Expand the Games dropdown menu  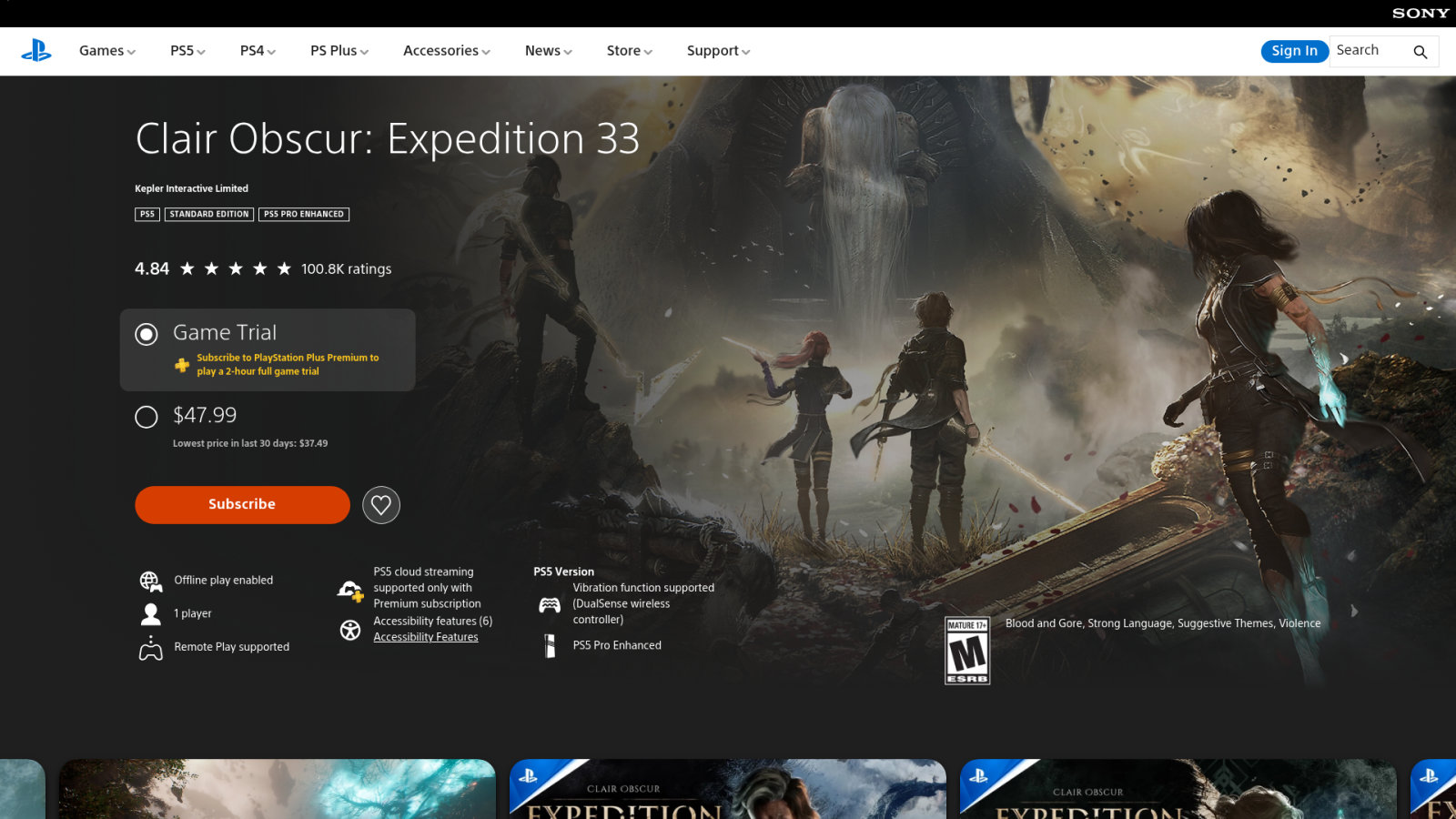[x=107, y=51]
